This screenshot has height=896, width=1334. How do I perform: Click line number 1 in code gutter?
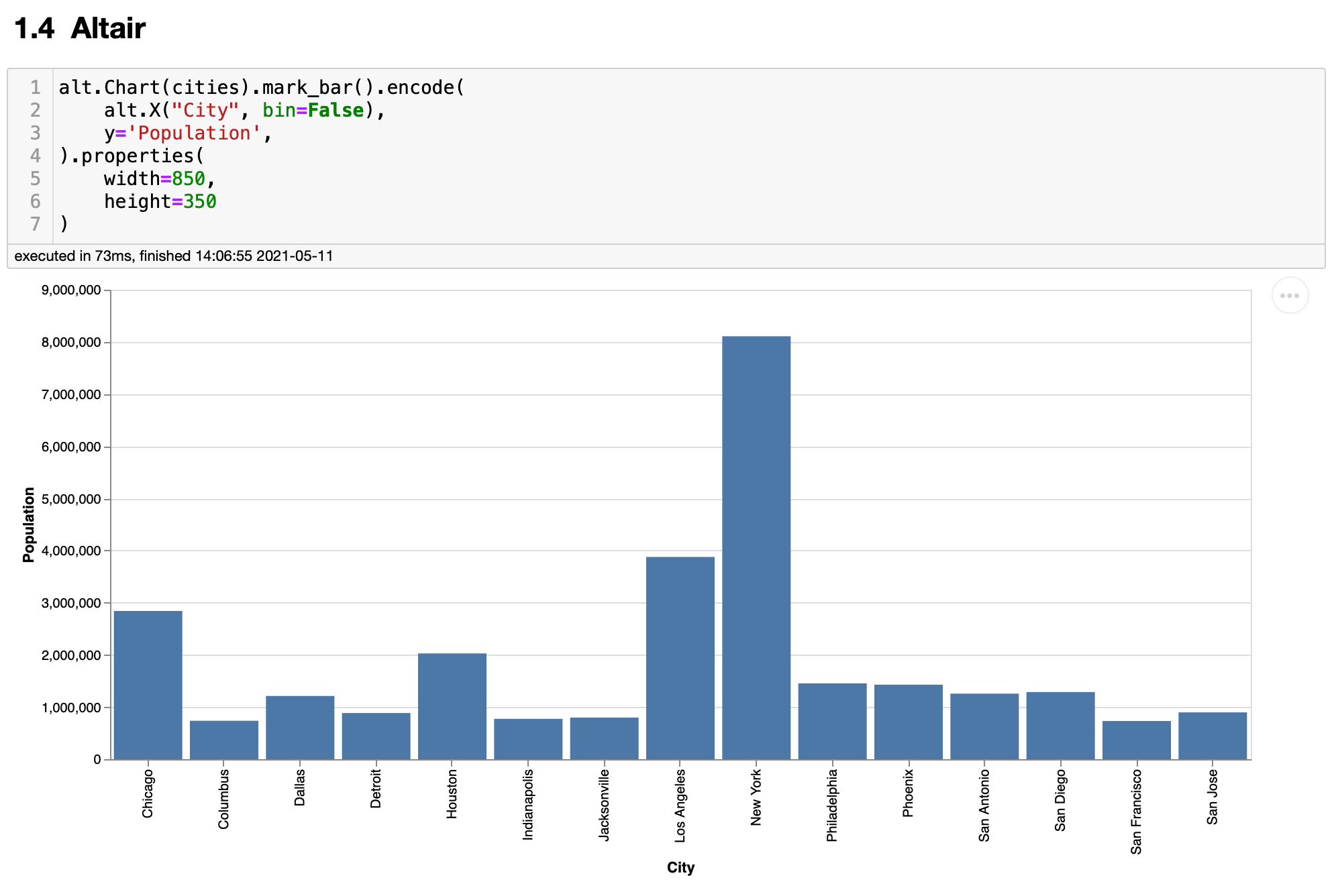pos(35,87)
